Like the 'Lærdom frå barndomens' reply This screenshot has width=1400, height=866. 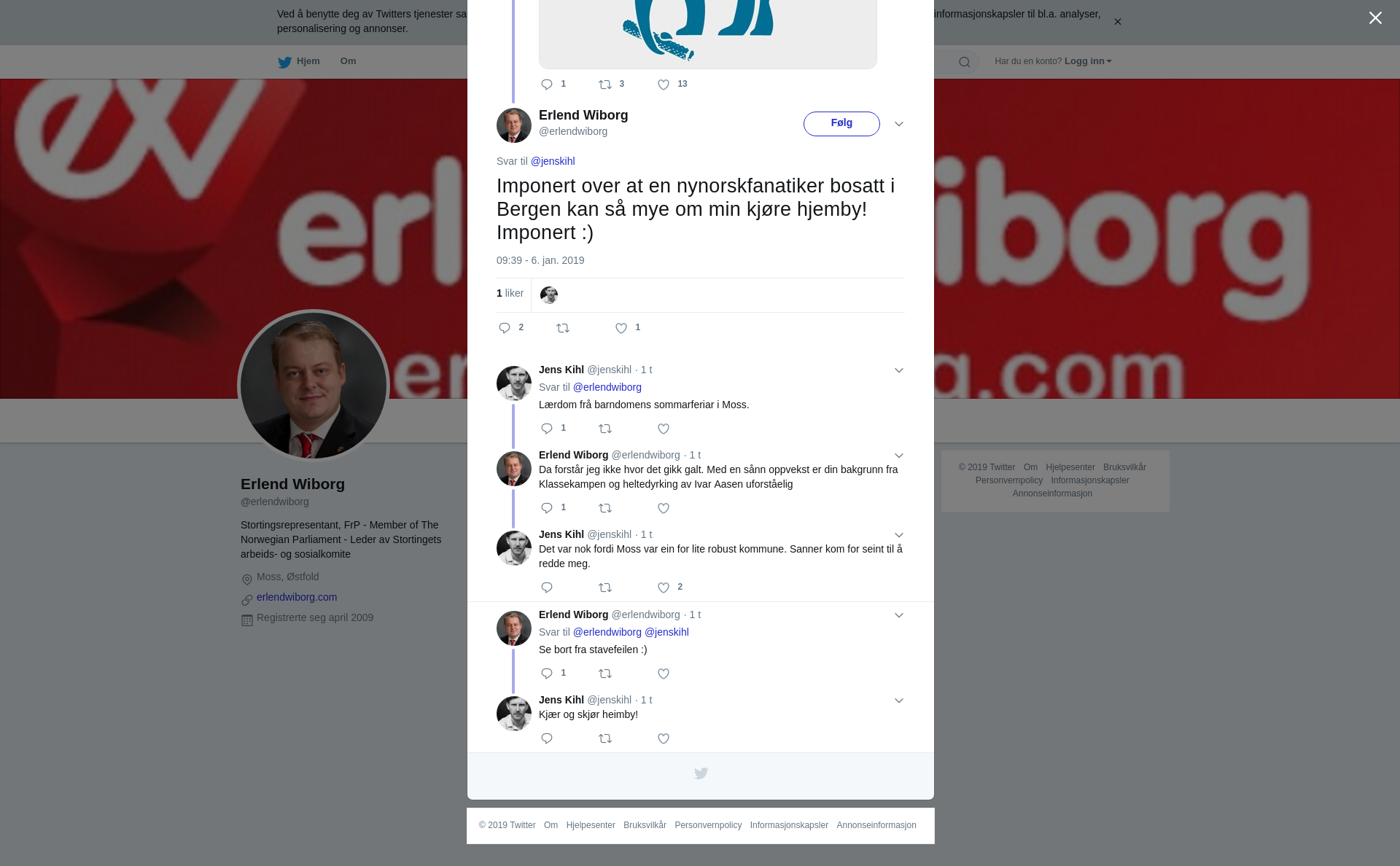coord(664,429)
